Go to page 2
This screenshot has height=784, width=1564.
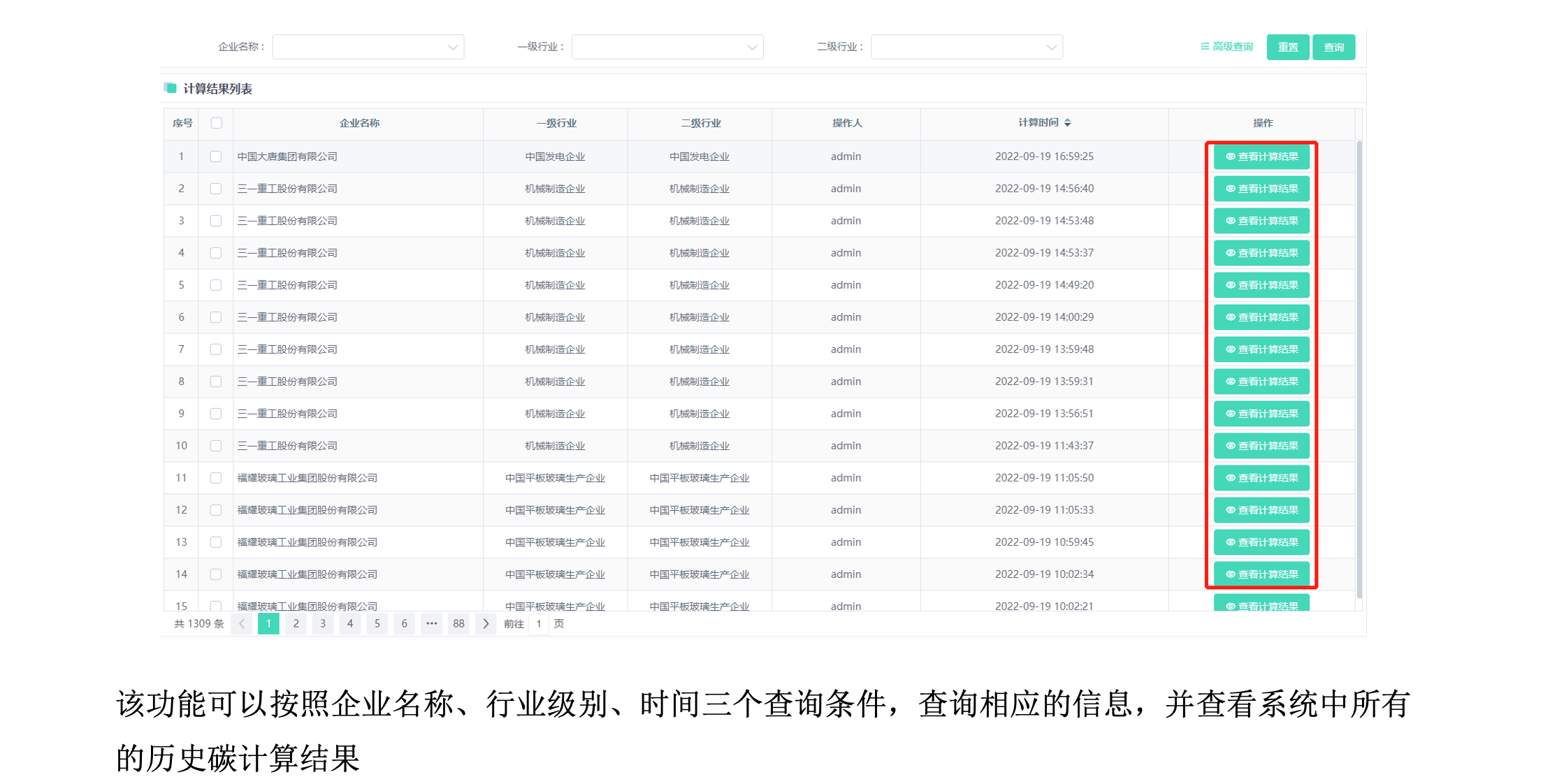(x=296, y=624)
